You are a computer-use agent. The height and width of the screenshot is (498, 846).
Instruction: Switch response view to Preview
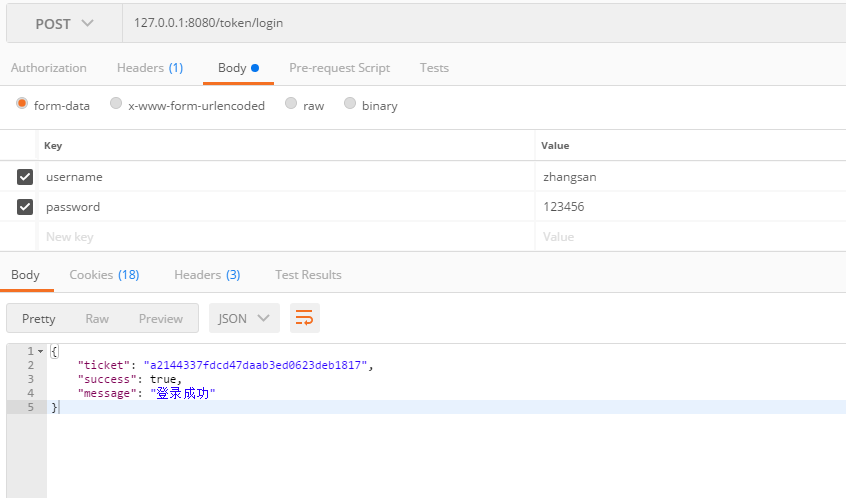point(161,319)
